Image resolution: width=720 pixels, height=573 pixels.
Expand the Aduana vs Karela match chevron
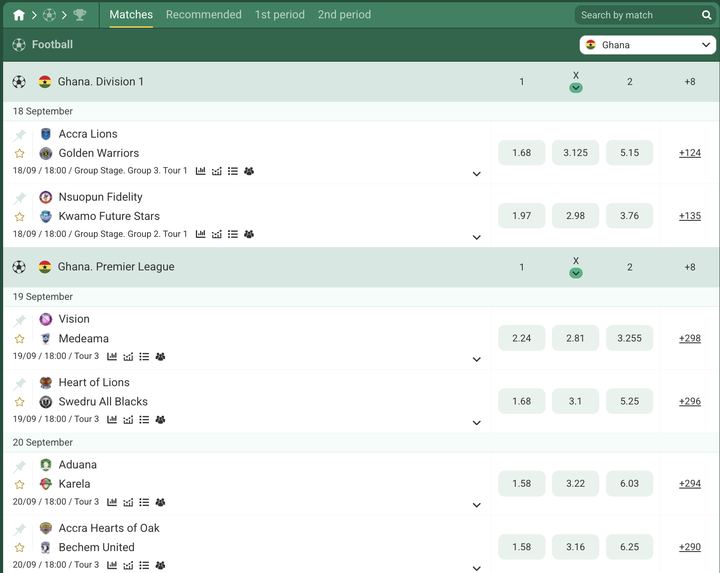(477, 505)
